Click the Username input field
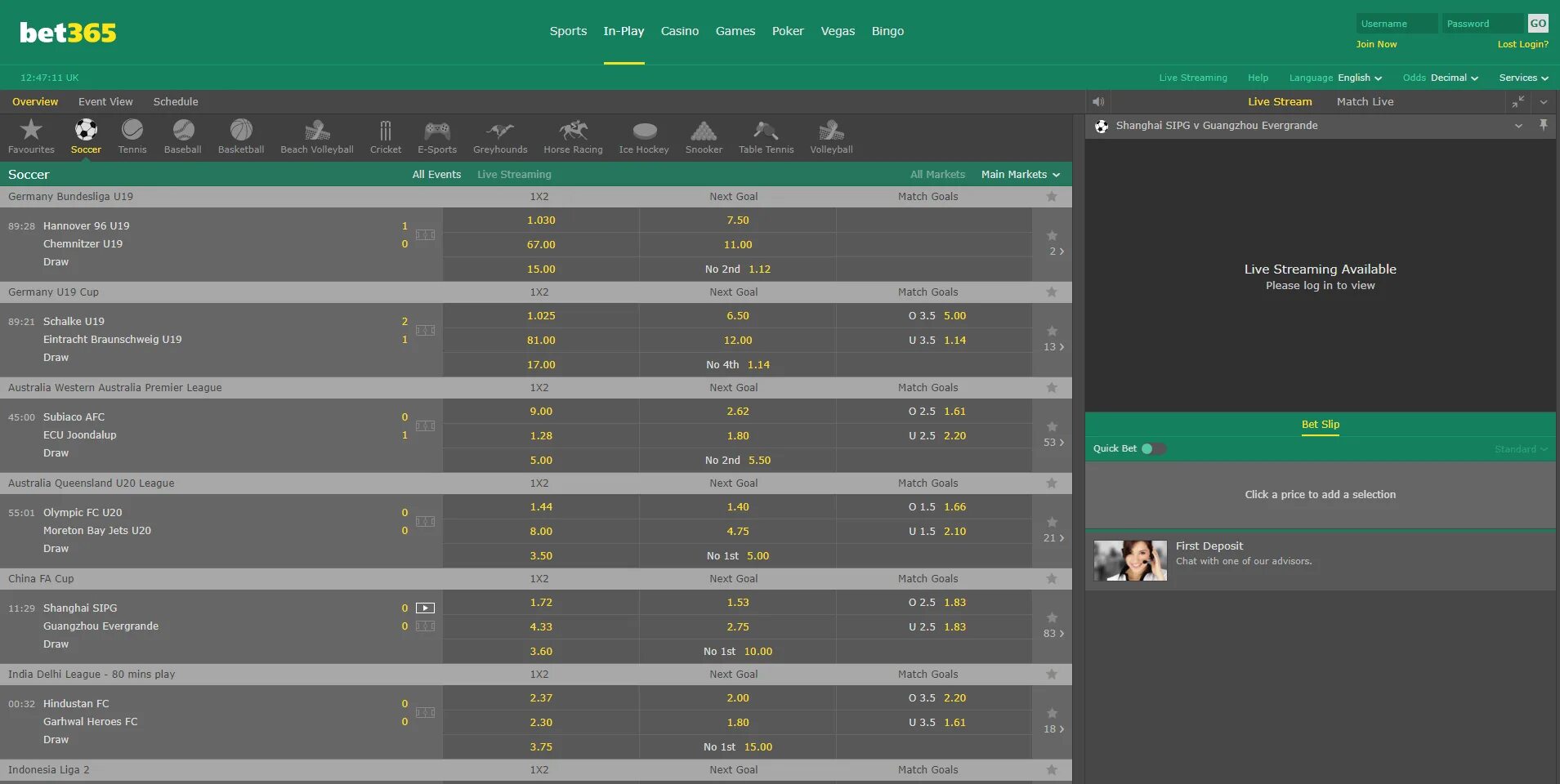The width and height of the screenshot is (1560, 784). [x=1397, y=24]
